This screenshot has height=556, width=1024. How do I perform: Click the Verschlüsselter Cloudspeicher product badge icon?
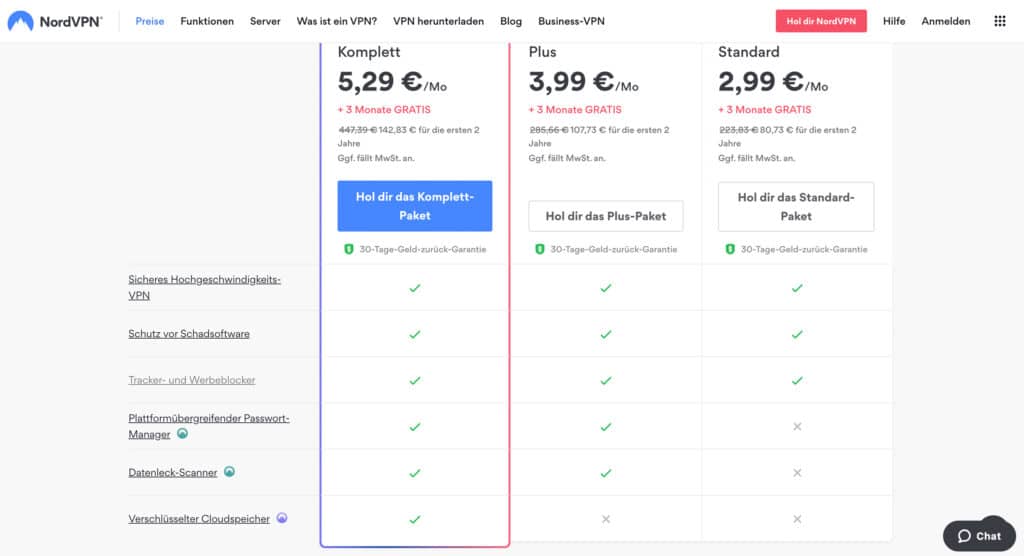tap(282, 517)
